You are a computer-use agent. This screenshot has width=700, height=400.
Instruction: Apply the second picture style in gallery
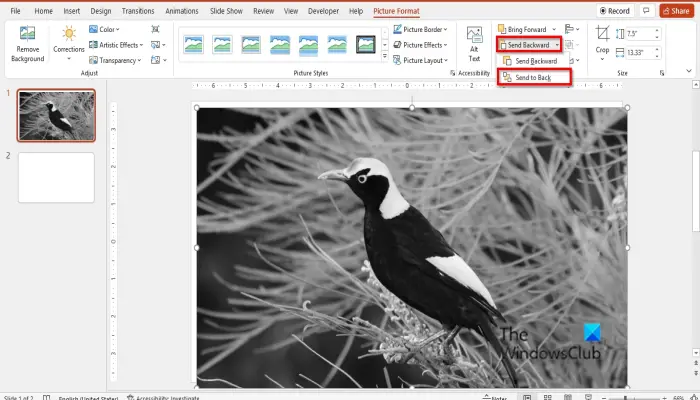pos(222,45)
